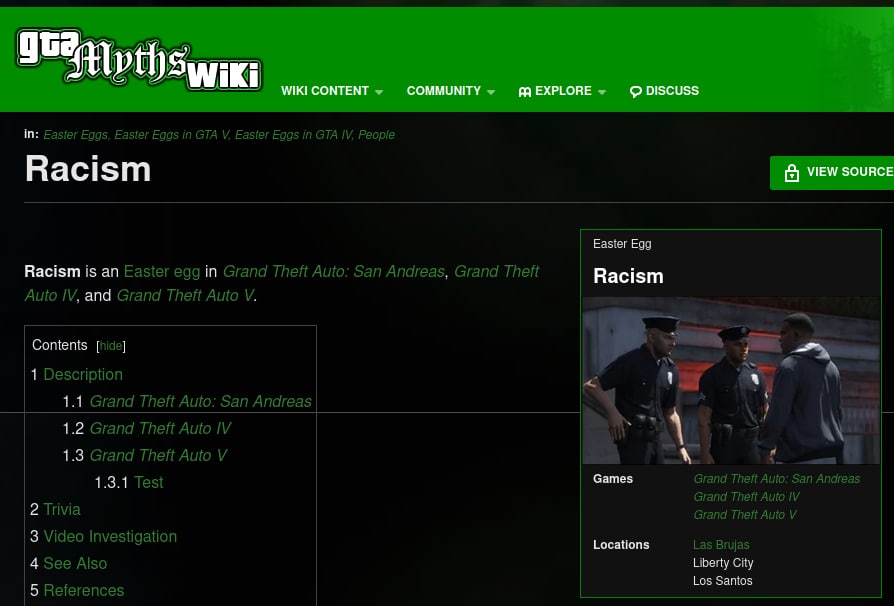894x606 pixels.
Task: Open the infobox police officers image
Action: 731,380
